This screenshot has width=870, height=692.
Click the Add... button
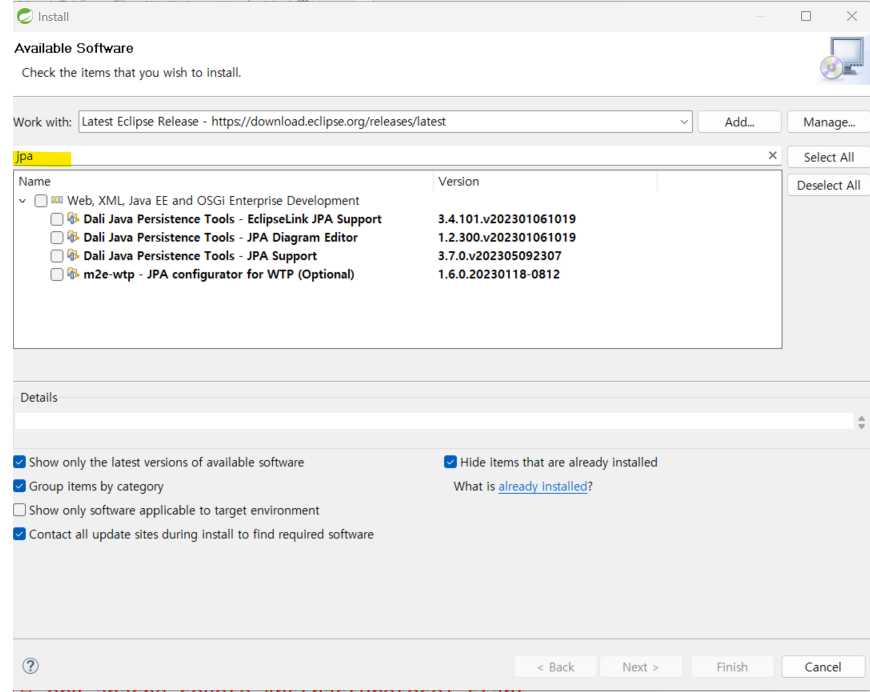tap(739, 122)
